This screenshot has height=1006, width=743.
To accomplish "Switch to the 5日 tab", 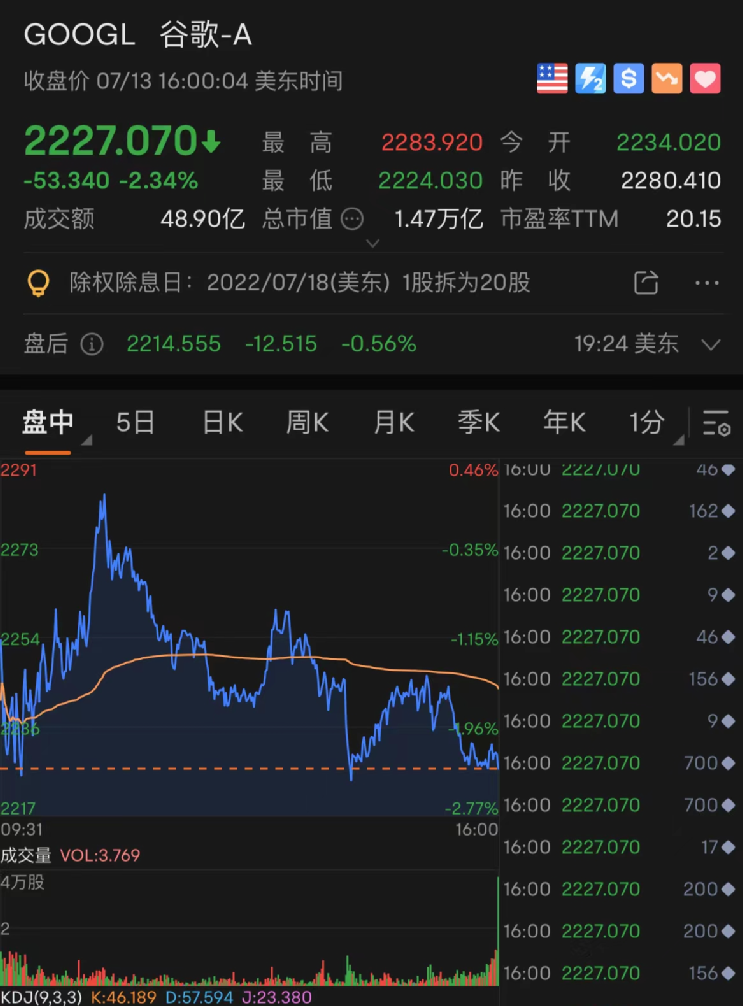I will 135,423.
